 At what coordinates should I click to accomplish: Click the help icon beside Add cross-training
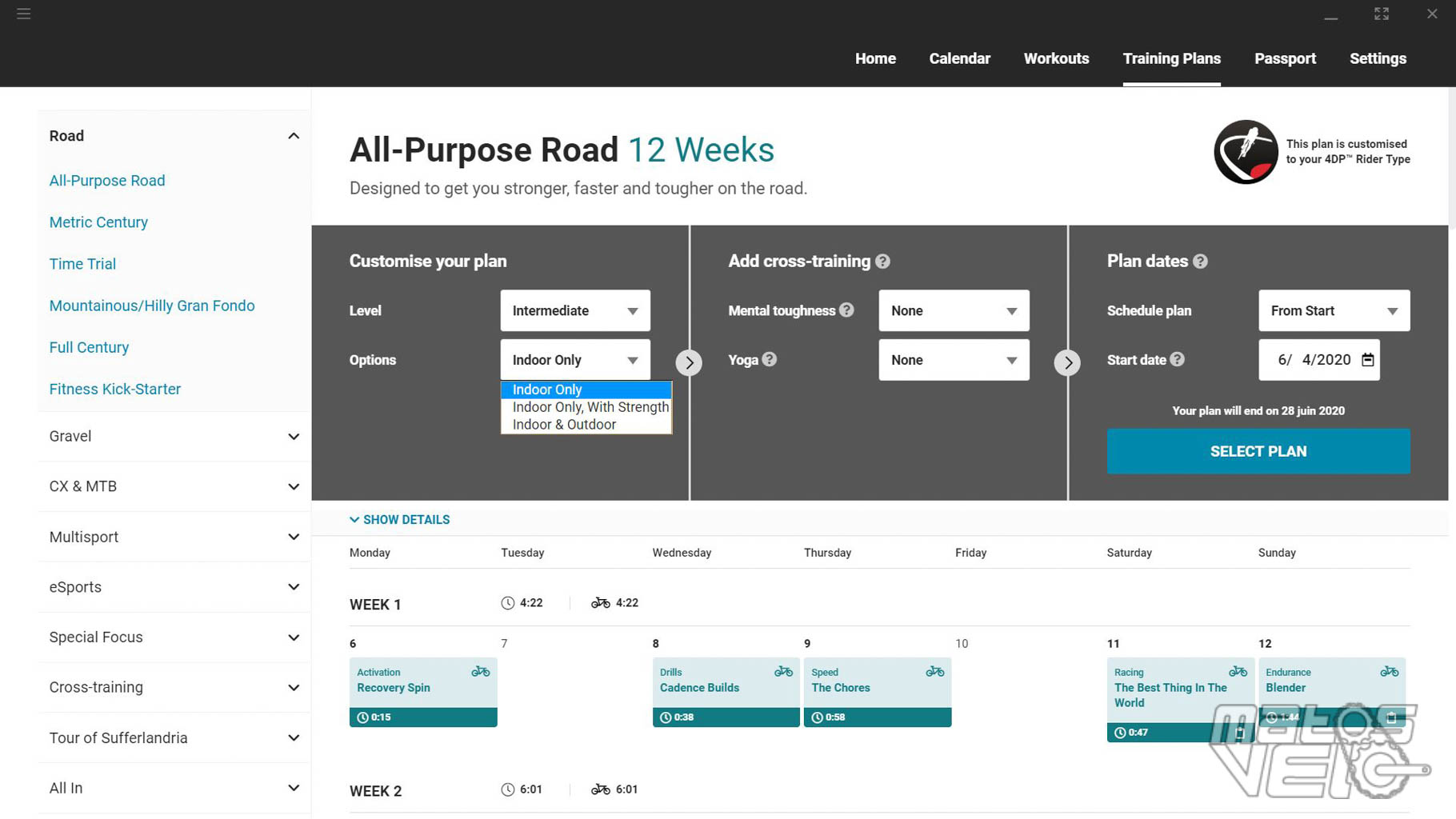[x=882, y=262]
